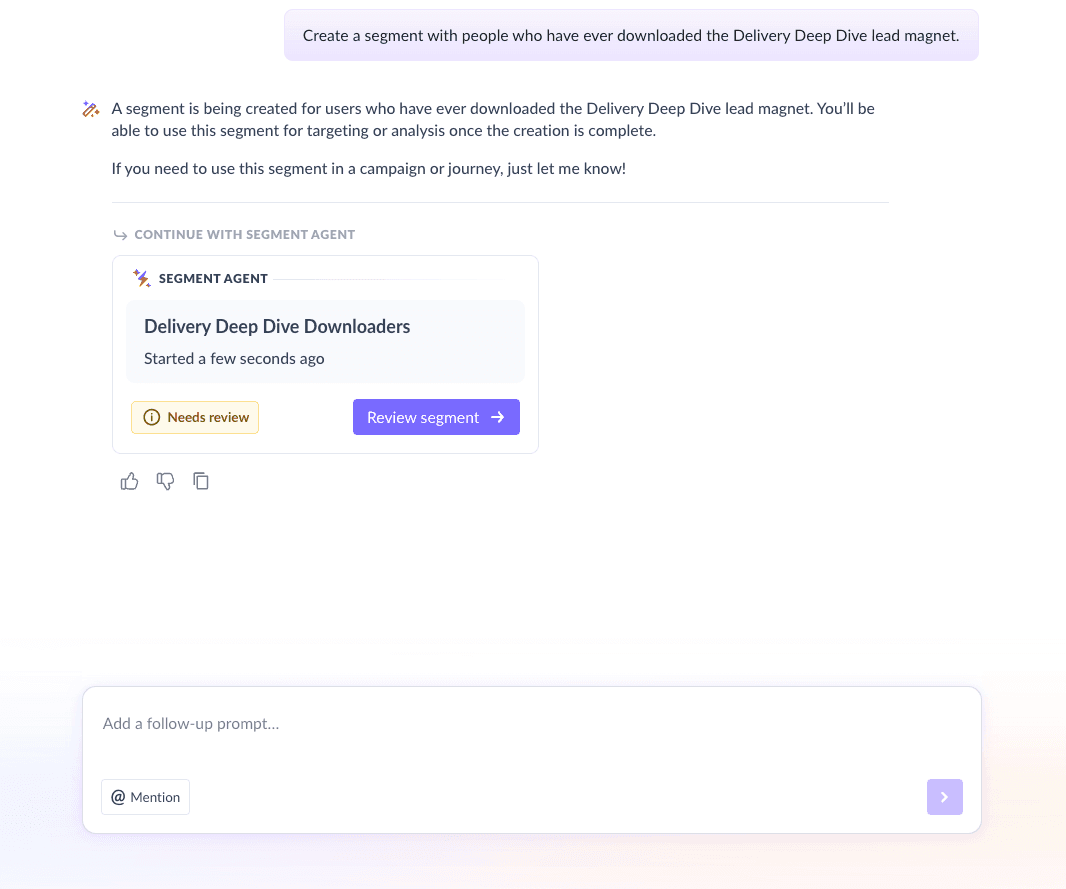Viewport: 1066px width, 889px height.
Task: Toggle thumbs up on the agent response
Action: 129,481
